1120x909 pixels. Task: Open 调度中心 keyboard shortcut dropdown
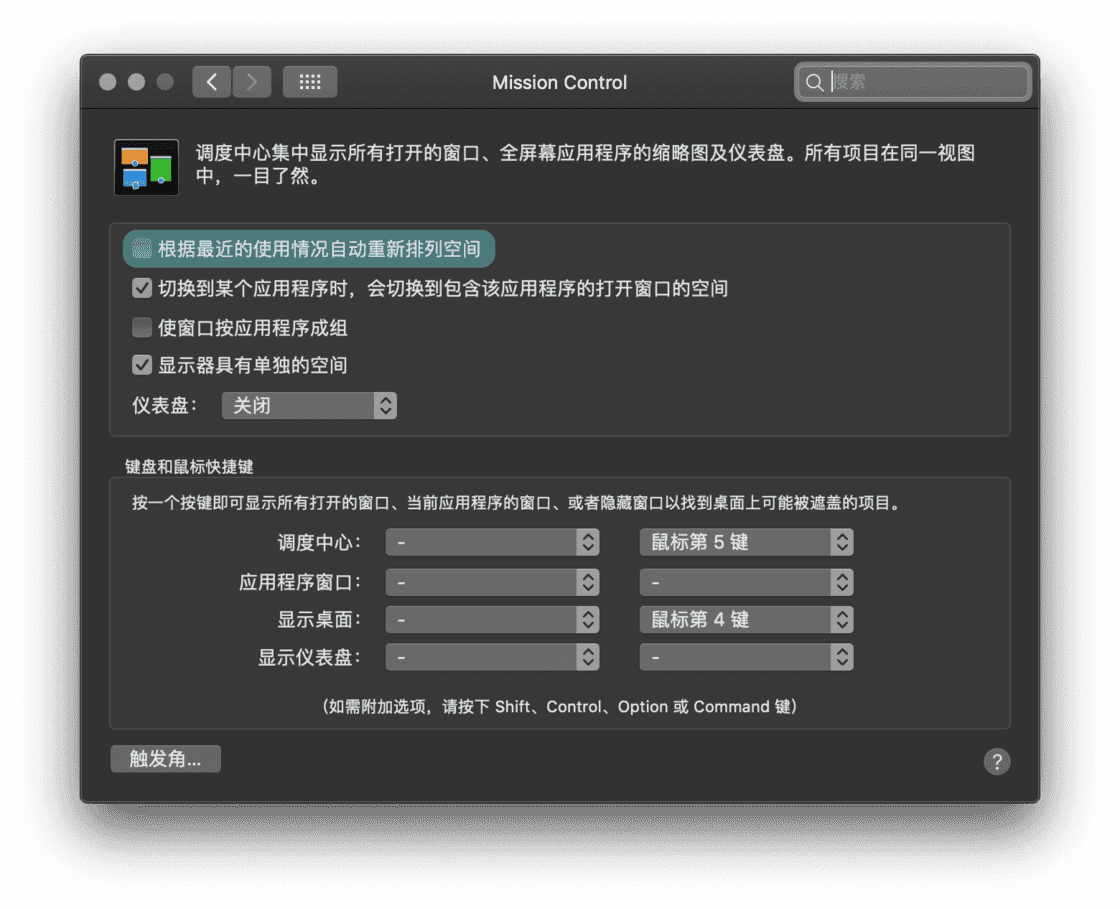click(x=492, y=542)
